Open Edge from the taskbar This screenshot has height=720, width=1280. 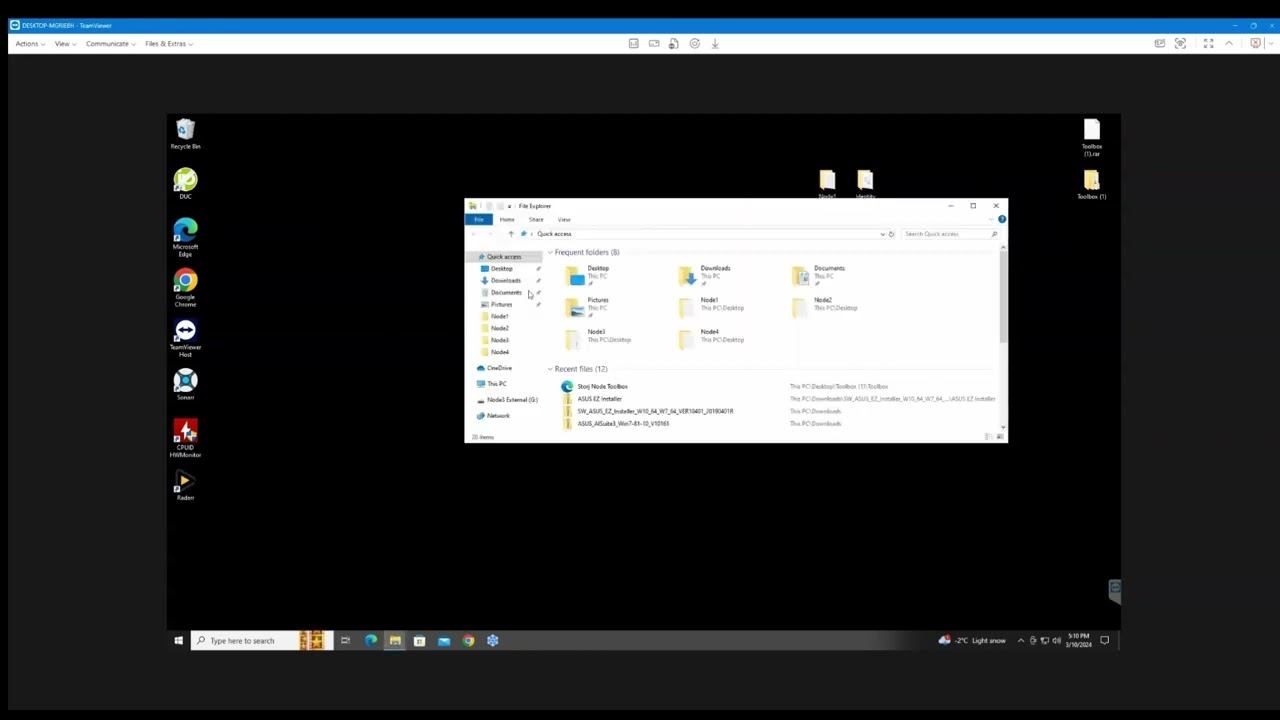click(x=370, y=641)
